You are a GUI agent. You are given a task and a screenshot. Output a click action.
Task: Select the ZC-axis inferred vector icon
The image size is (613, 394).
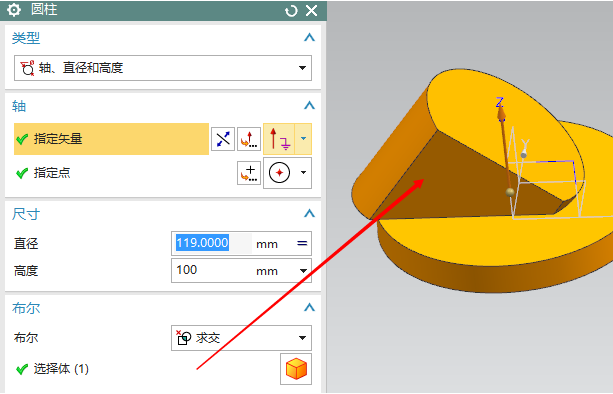click(x=279, y=139)
